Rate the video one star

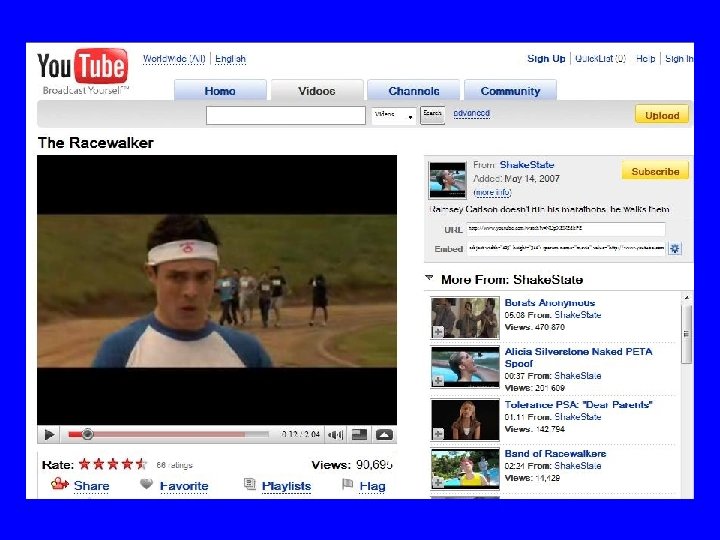click(x=84, y=464)
